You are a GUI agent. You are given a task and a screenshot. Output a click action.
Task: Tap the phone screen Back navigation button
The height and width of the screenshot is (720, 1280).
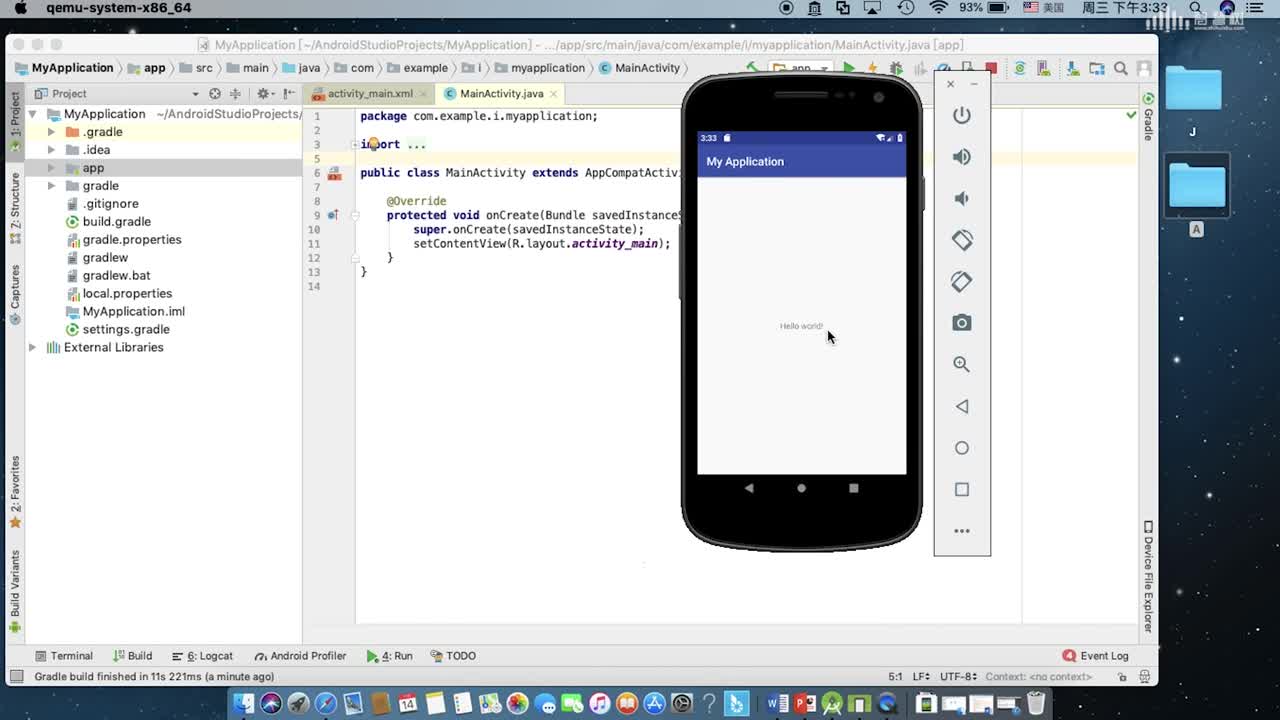749,488
